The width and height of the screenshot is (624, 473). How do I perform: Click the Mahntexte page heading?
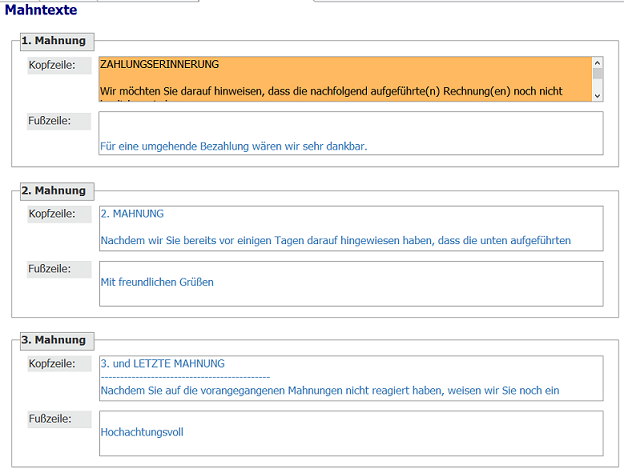(x=41, y=9)
